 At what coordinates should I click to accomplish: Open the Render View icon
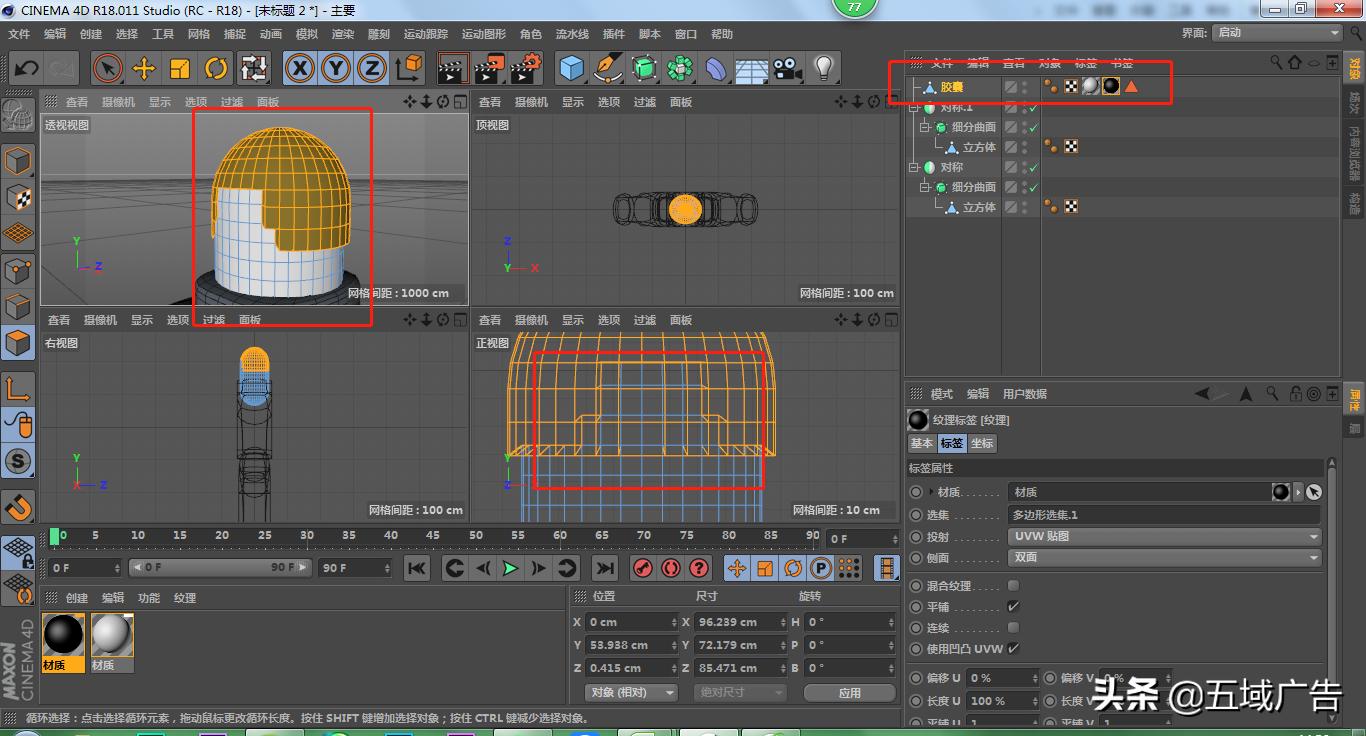(x=452, y=68)
